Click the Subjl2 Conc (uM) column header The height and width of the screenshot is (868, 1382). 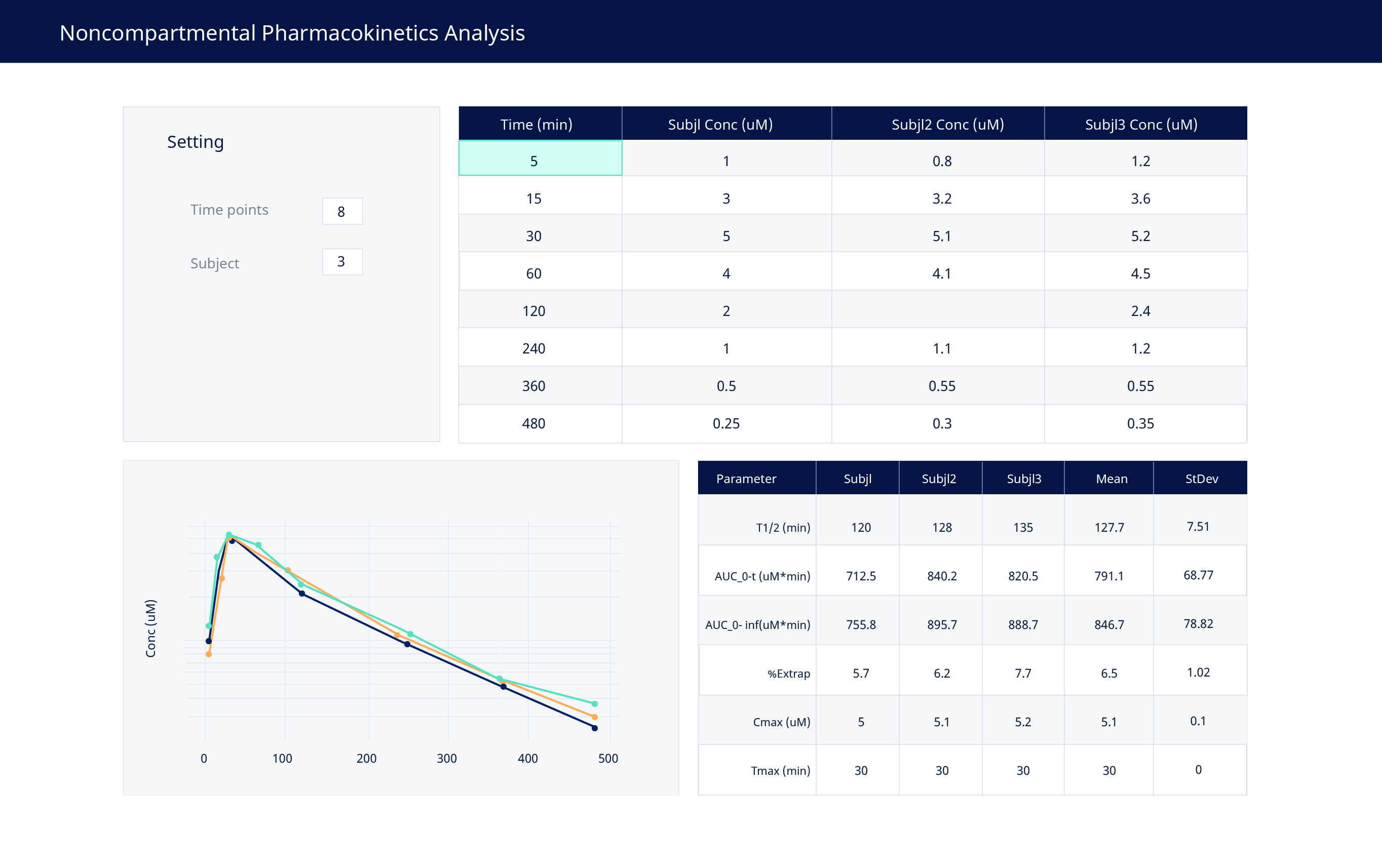coord(947,124)
